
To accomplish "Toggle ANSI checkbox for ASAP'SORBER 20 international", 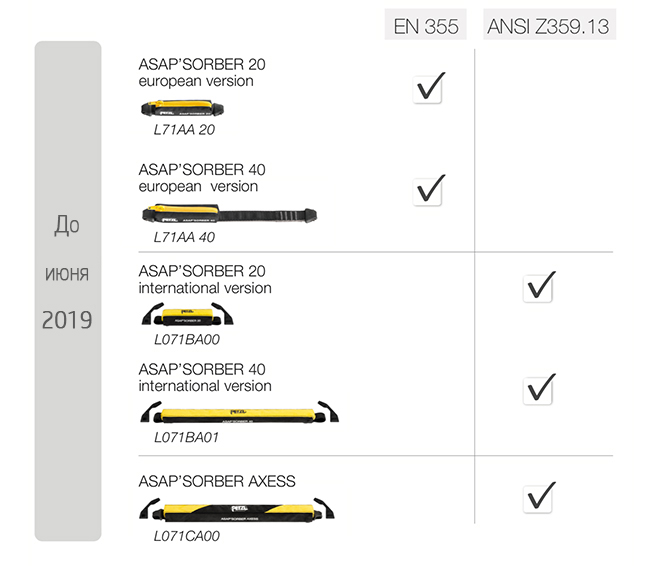I will (539, 287).
